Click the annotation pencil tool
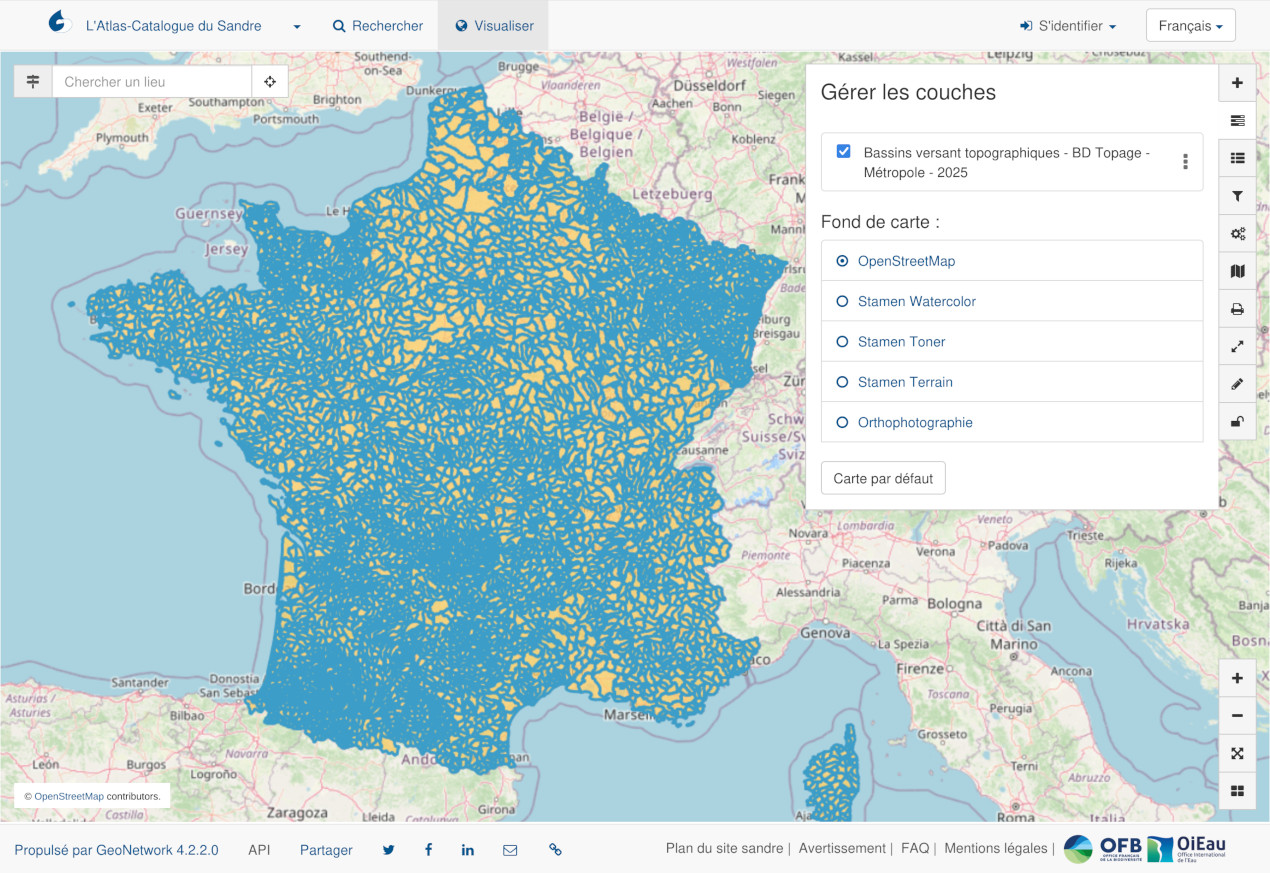 click(x=1237, y=384)
